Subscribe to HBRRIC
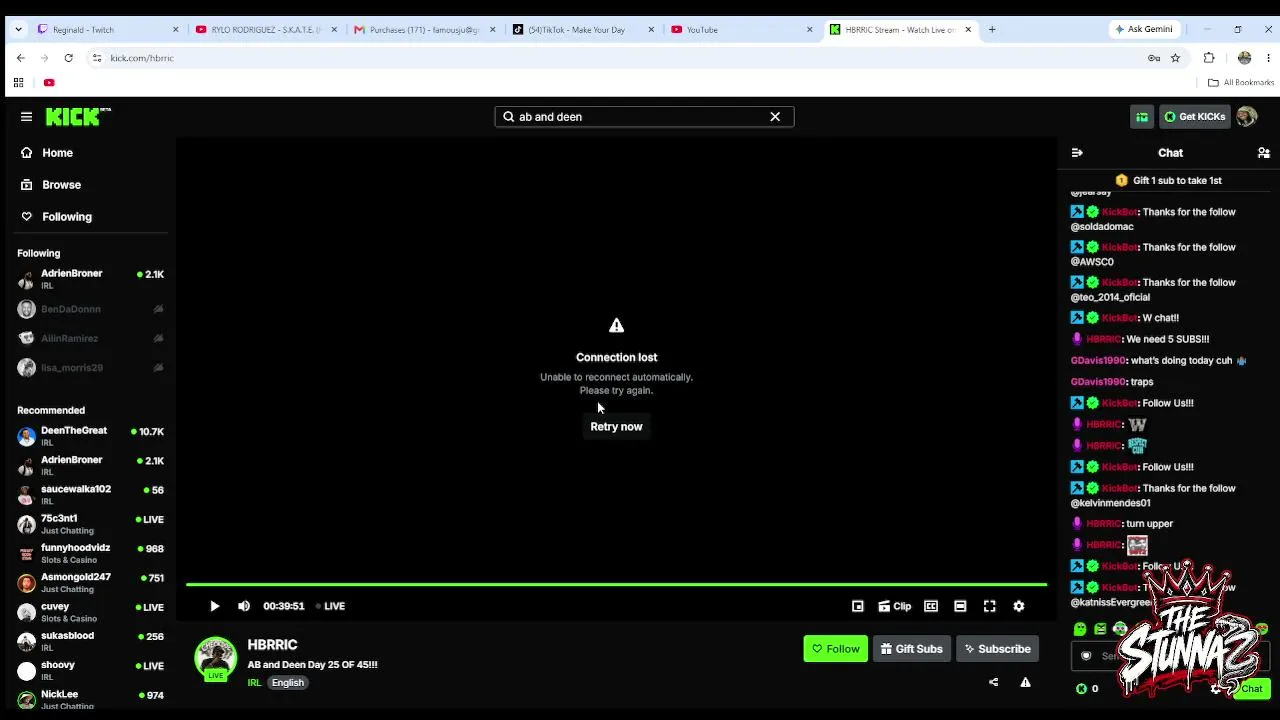This screenshot has height=720, width=1280. click(997, 649)
